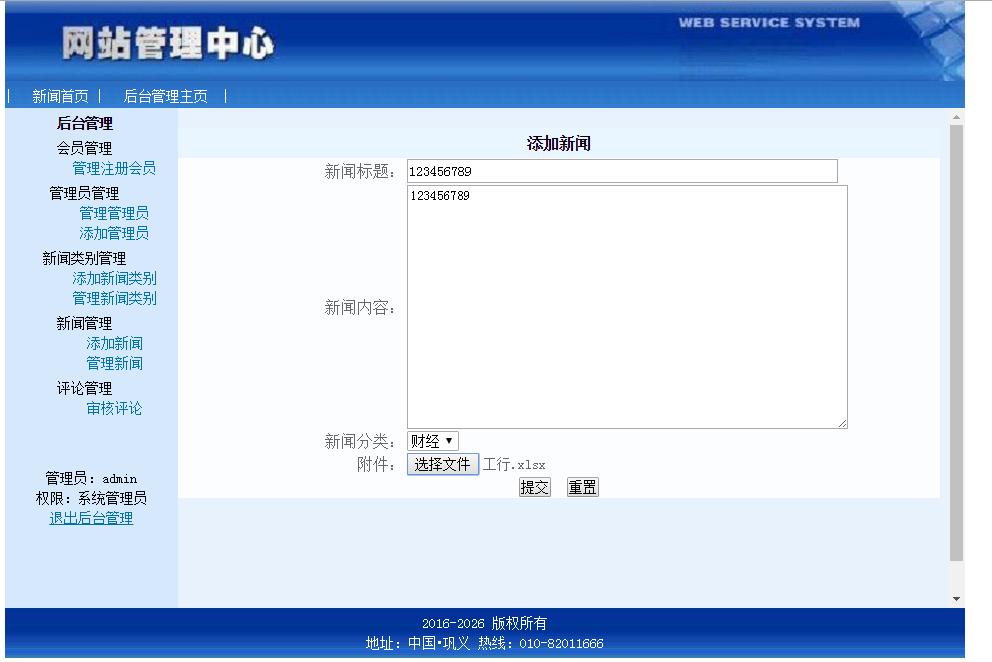Expand the news category selector arrow
The width and height of the screenshot is (992, 662).
[450, 440]
